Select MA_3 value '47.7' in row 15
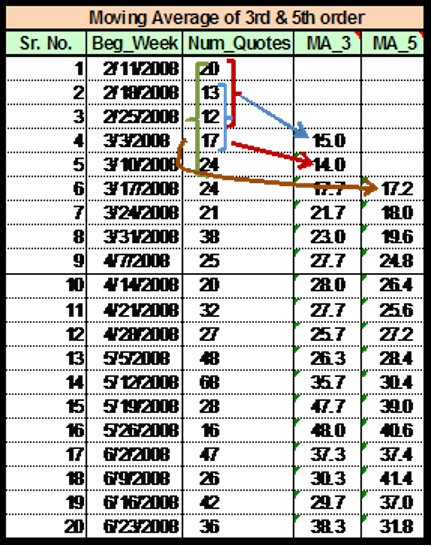The image size is (432, 546). coord(328,406)
